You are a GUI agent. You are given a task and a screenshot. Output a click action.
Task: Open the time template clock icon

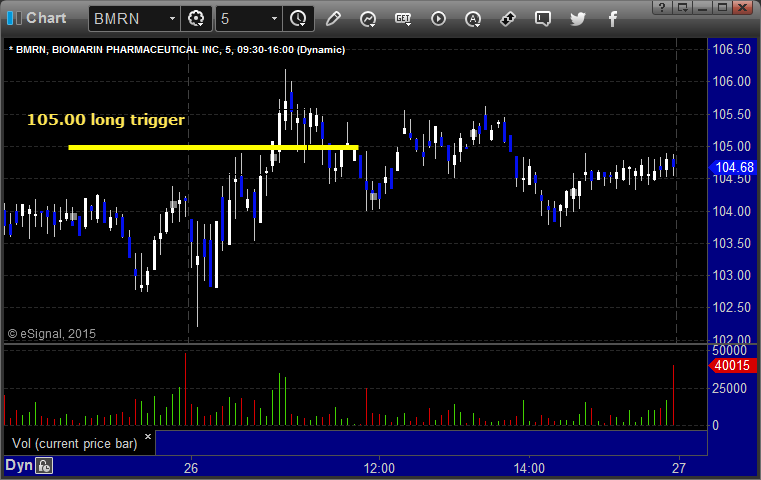point(298,19)
